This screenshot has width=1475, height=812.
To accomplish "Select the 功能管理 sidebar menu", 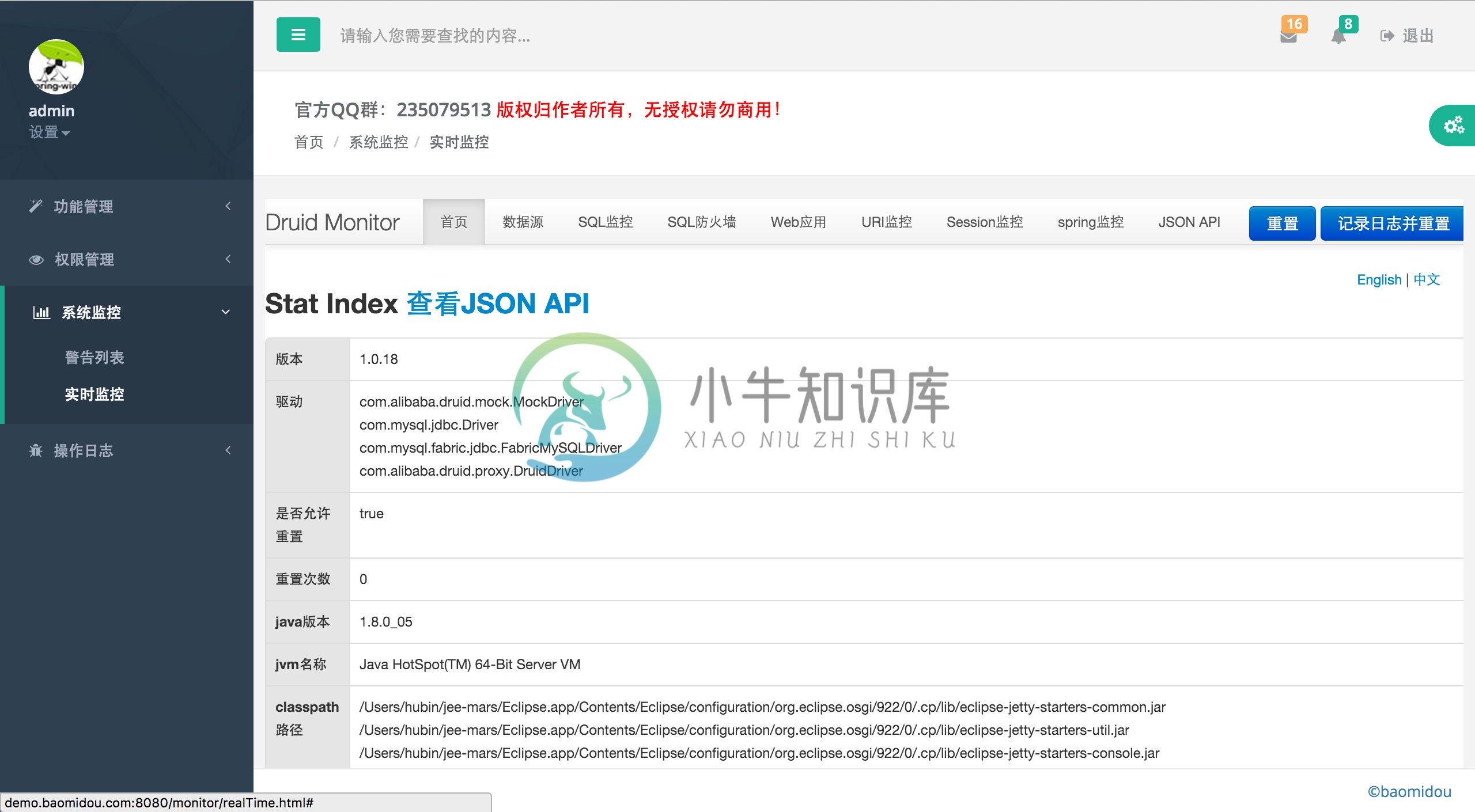I will pyautogui.click(x=127, y=206).
